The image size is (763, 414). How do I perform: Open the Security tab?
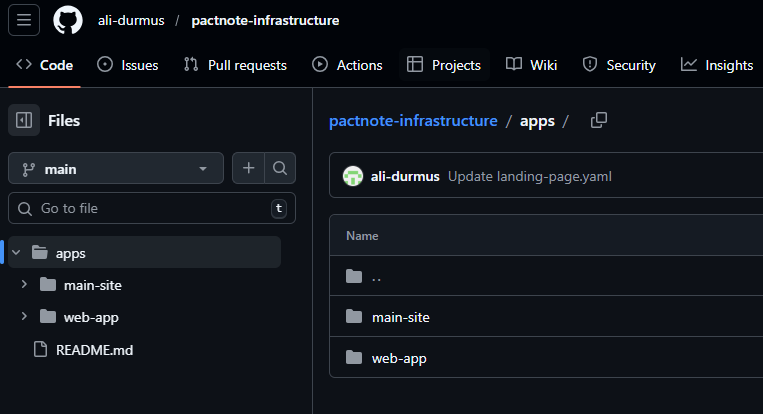(x=619, y=65)
